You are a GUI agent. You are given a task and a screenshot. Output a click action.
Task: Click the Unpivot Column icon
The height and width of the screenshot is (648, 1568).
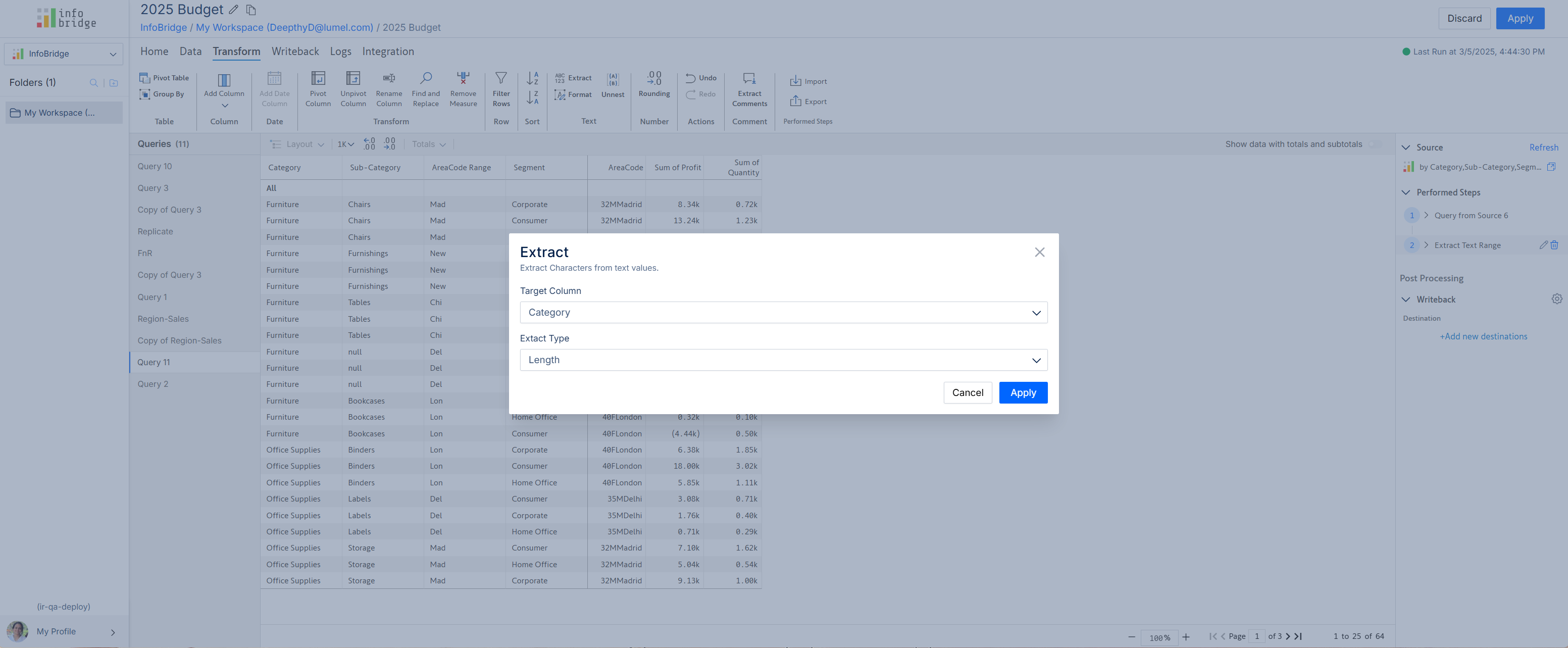pos(353,79)
